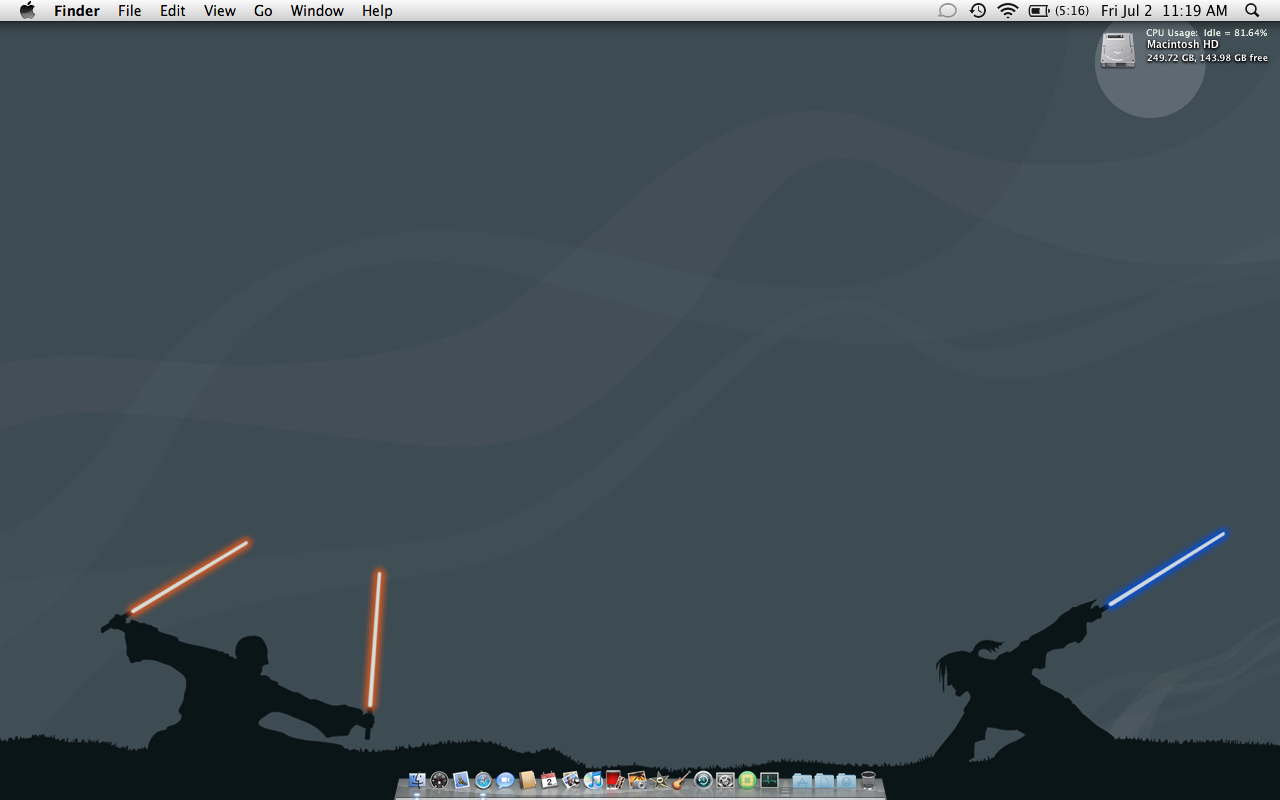Launch Time Machine from the Dock
1280x800 pixels.
coord(703,780)
